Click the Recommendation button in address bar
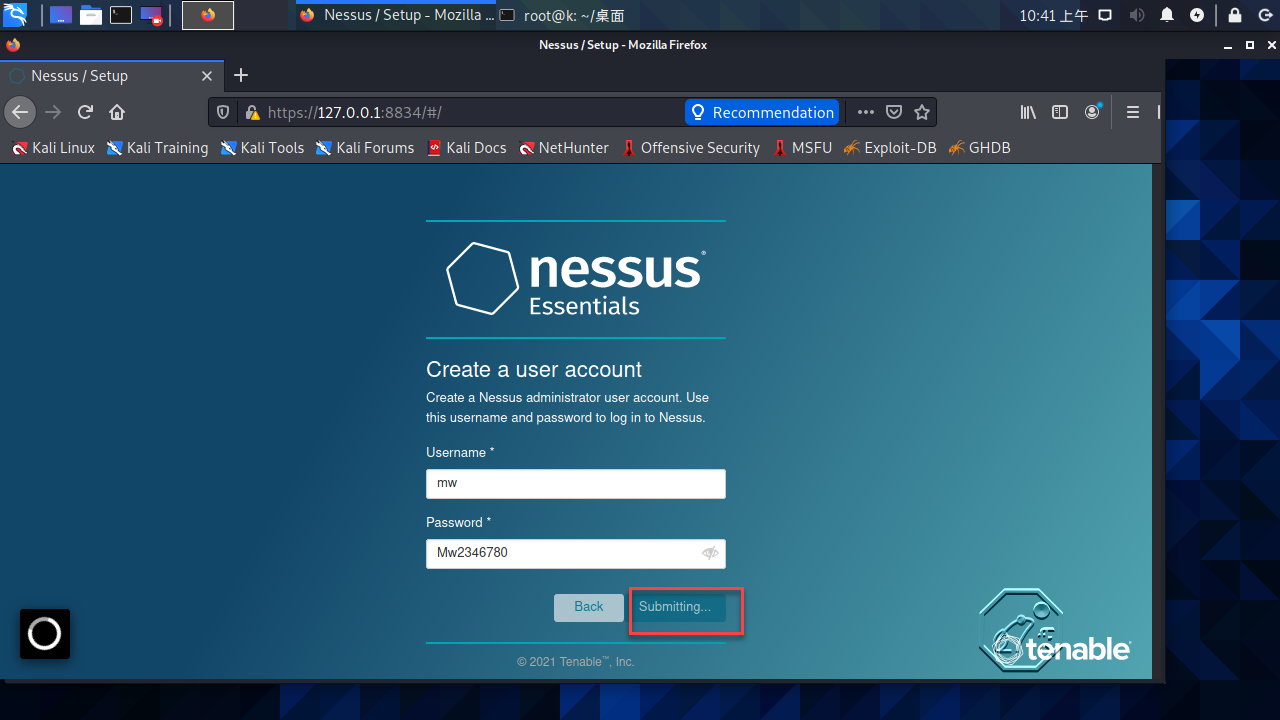 point(762,112)
